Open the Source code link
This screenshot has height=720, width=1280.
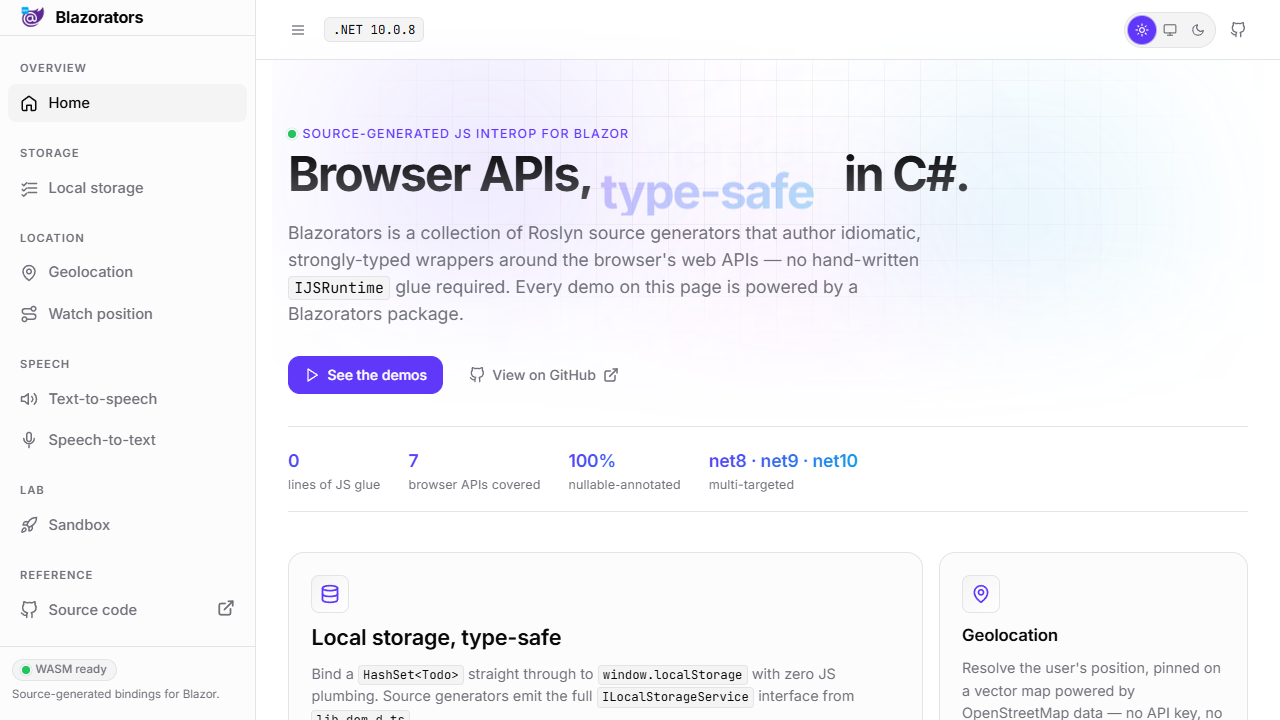[127, 610]
